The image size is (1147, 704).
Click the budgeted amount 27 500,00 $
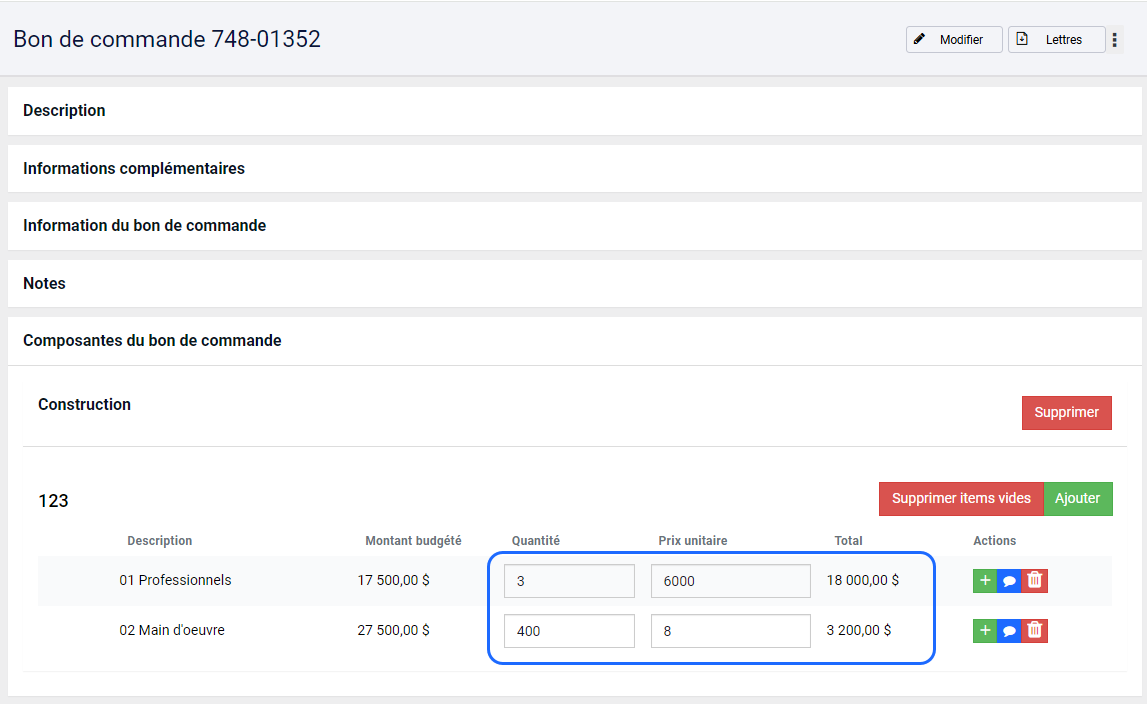[x=394, y=630]
